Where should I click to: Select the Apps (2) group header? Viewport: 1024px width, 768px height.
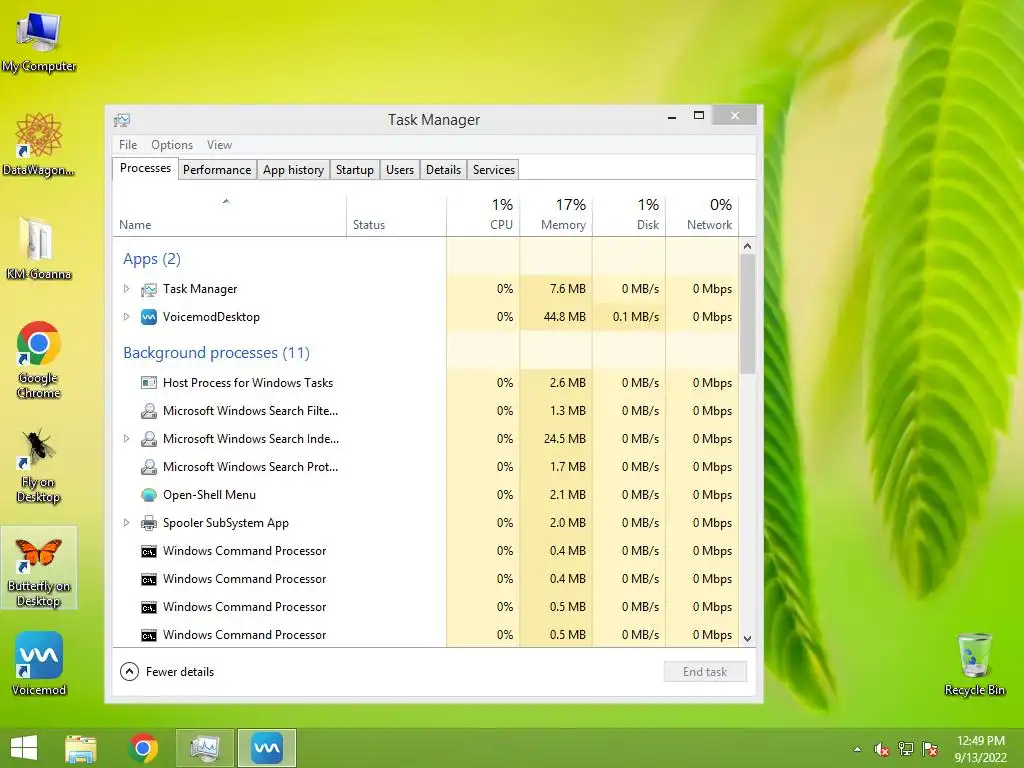coord(152,259)
